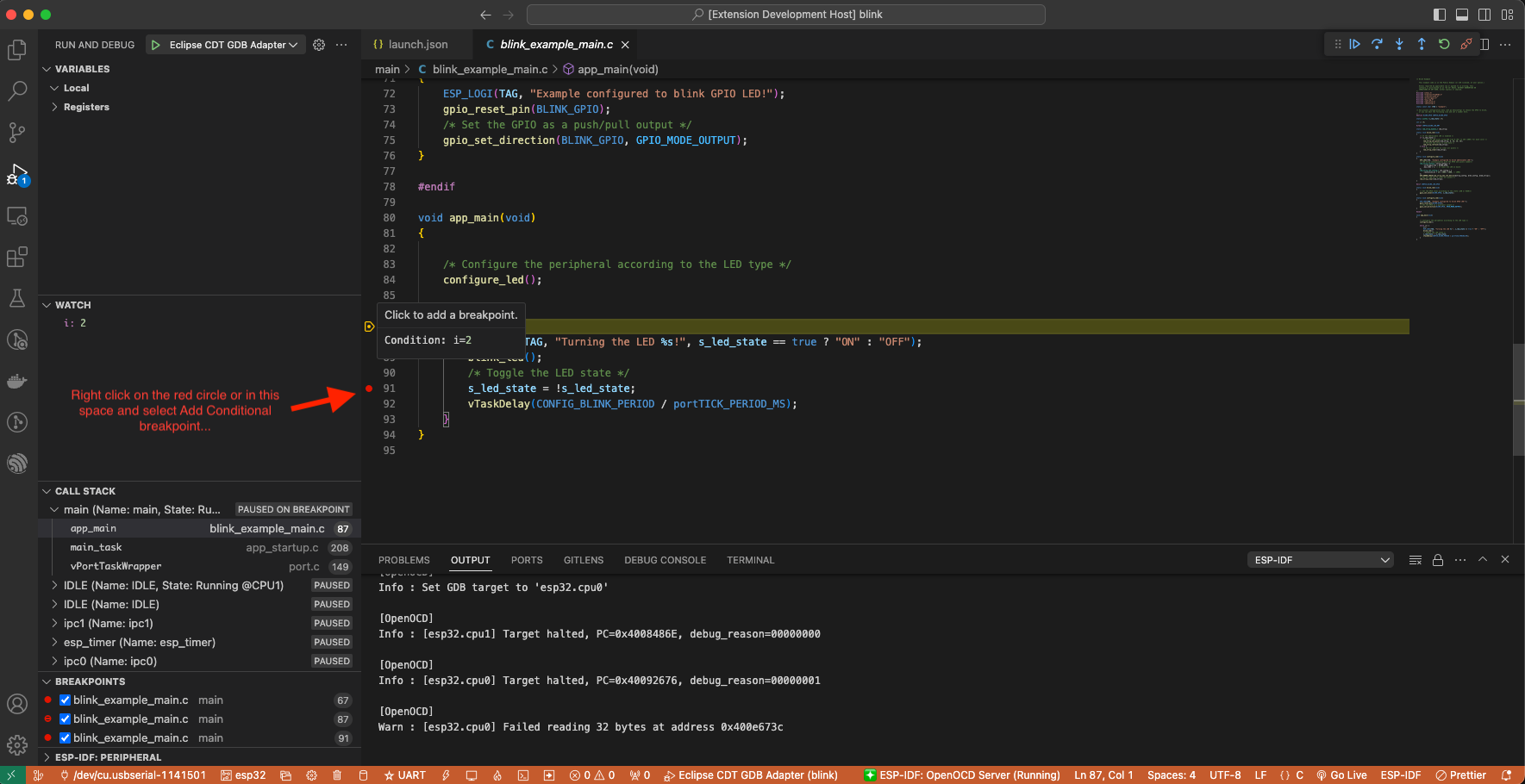Click the green Restart debug icon
This screenshot has height=784, width=1525.
(x=1444, y=44)
